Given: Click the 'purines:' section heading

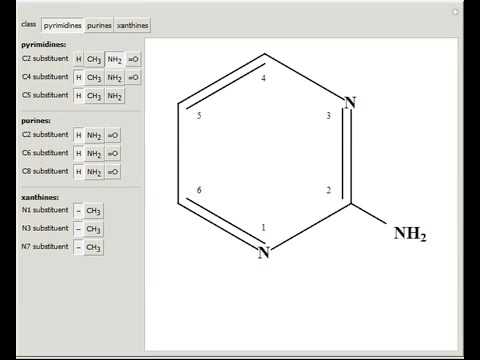Looking at the screenshot, I should point(36,121).
